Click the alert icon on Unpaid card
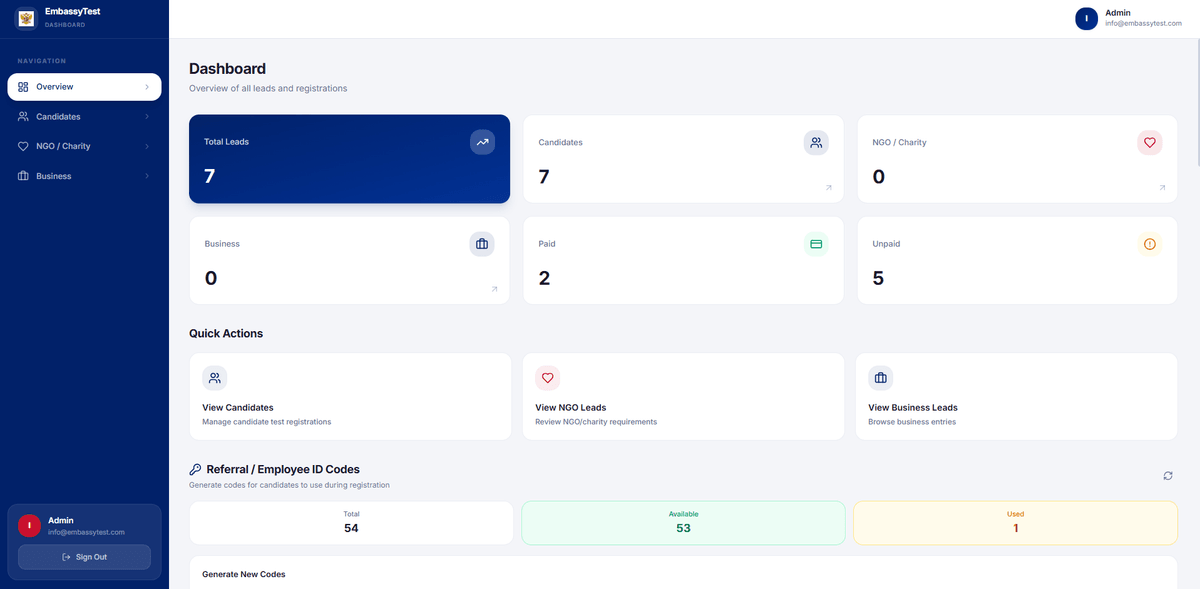The image size is (1200, 589). click(x=1149, y=244)
